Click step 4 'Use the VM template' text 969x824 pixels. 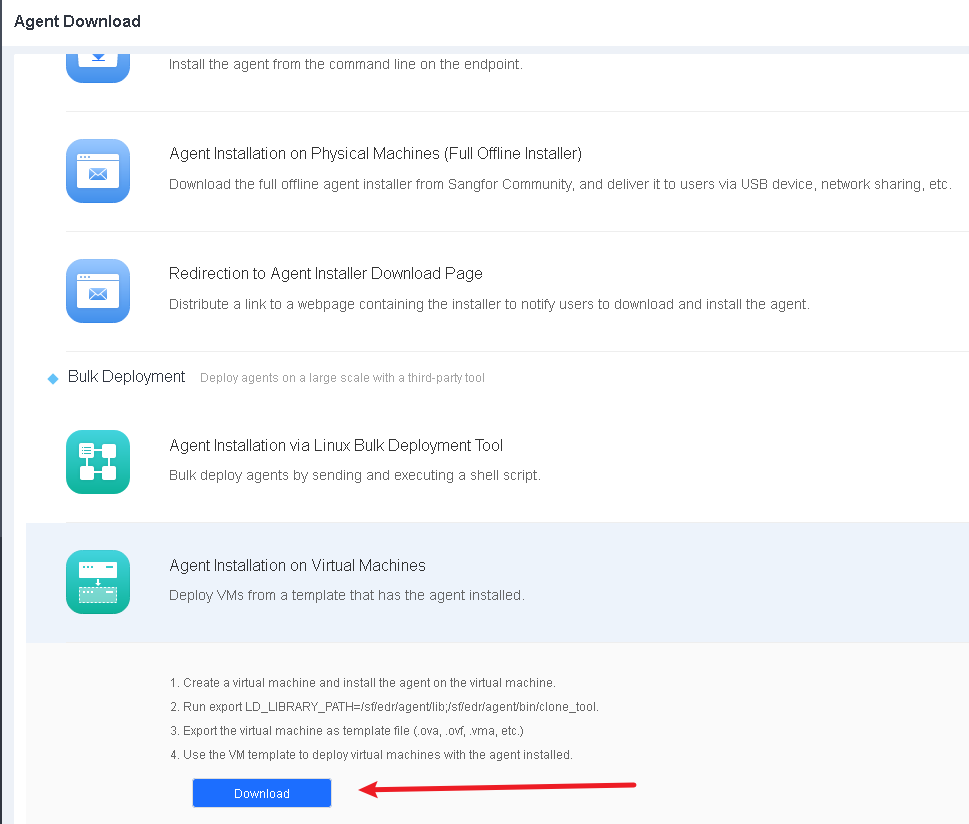coord(371,755)
